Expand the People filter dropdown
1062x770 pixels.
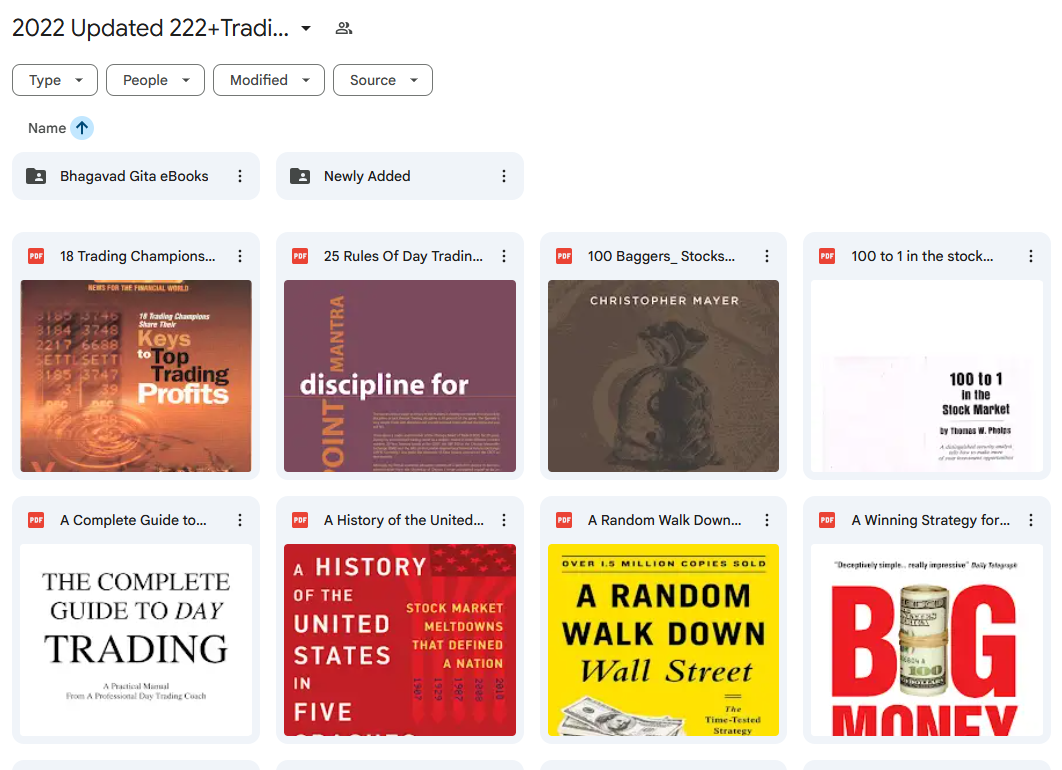click(x=155, y=80)
